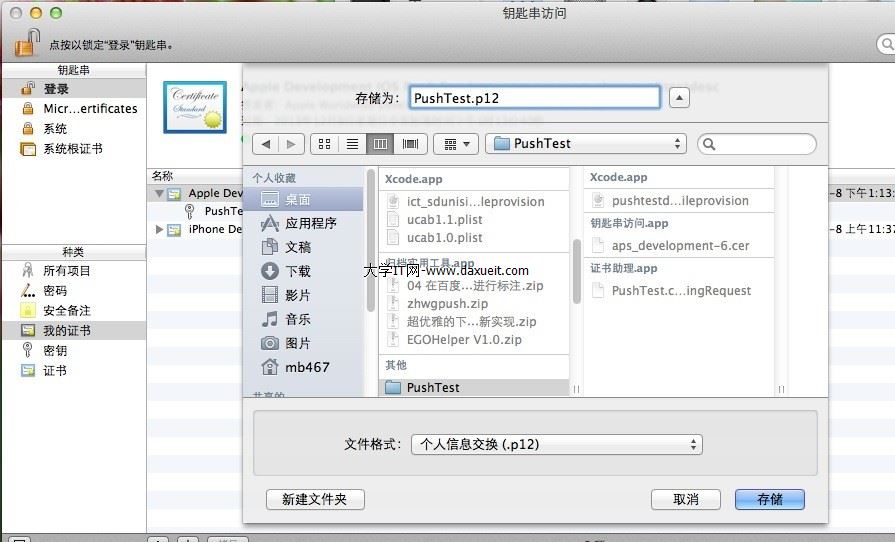Select PushTest.c...ingRequest file

coord(679,290)
